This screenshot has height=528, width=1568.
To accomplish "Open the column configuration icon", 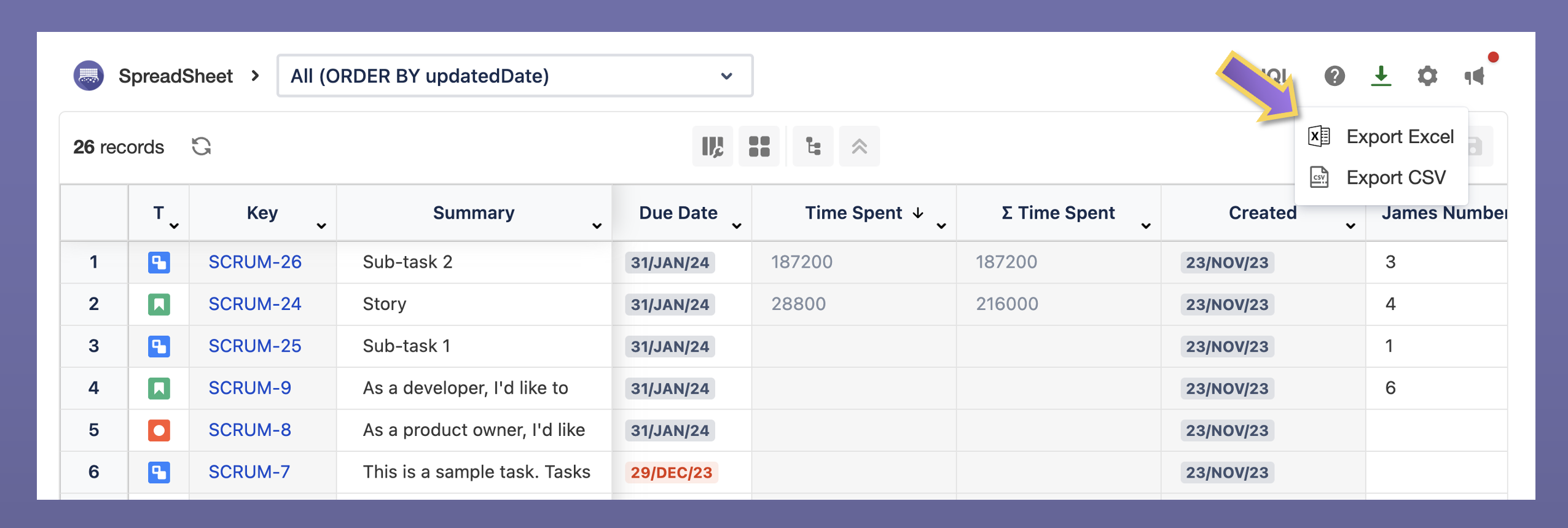I will coord(712,147).
